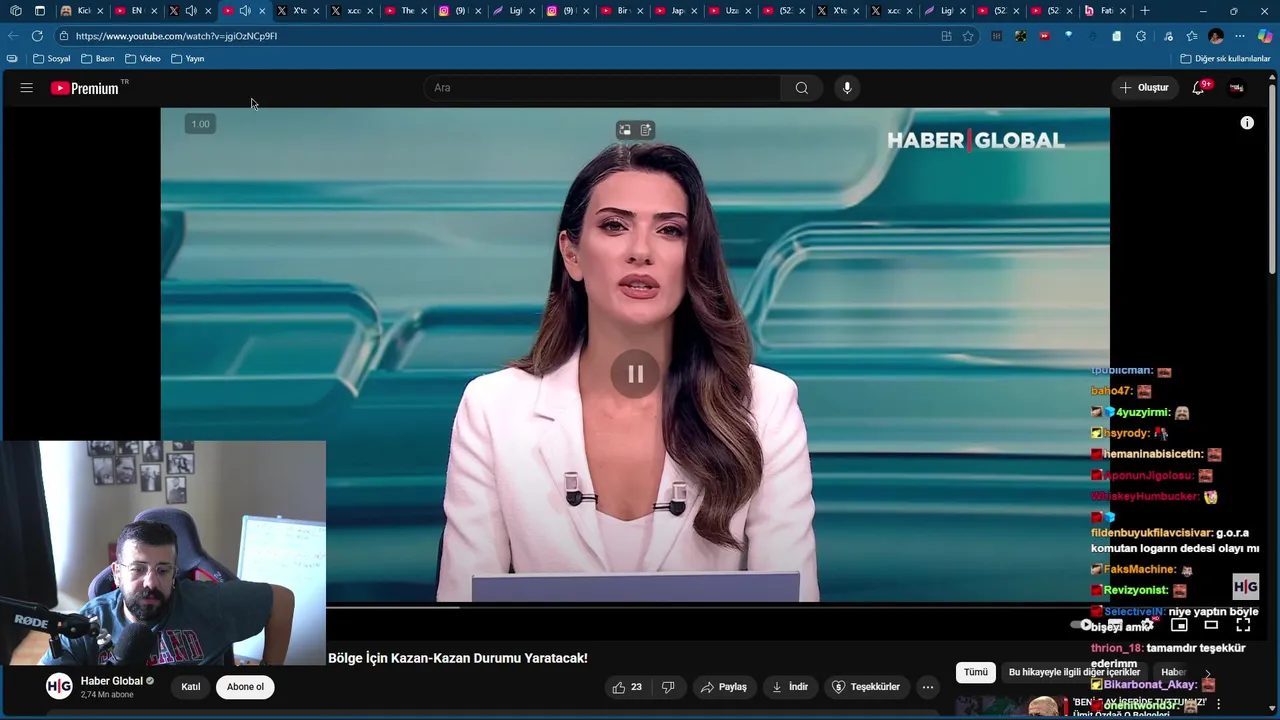Image resolution: width=1280 pixels, height=720 pixels.
Task: Open a new browser tab
Action: coord(1145,11)
